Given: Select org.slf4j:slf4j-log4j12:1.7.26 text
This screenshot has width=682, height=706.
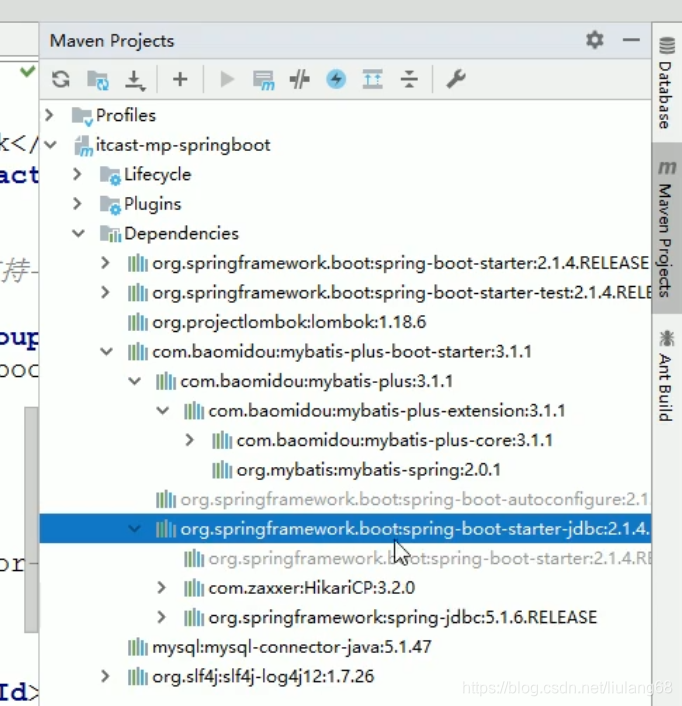Looking at the screenshot, I should (x=263, y=677).
